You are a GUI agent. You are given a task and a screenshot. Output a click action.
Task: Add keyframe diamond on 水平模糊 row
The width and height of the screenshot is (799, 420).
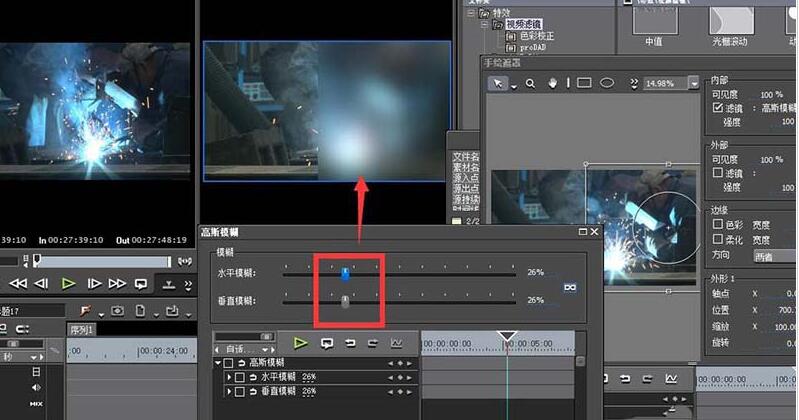(x=400, y=378)
